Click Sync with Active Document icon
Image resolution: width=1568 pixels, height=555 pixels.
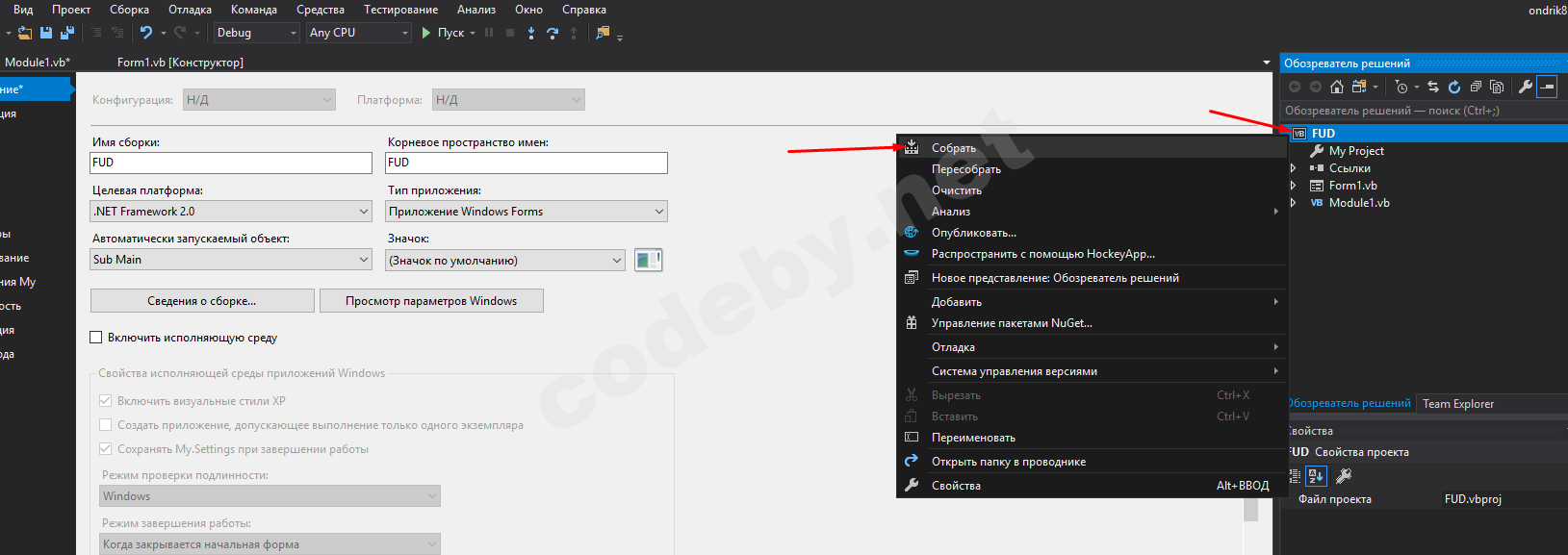pyautogui.click(x=1433, y=87)
